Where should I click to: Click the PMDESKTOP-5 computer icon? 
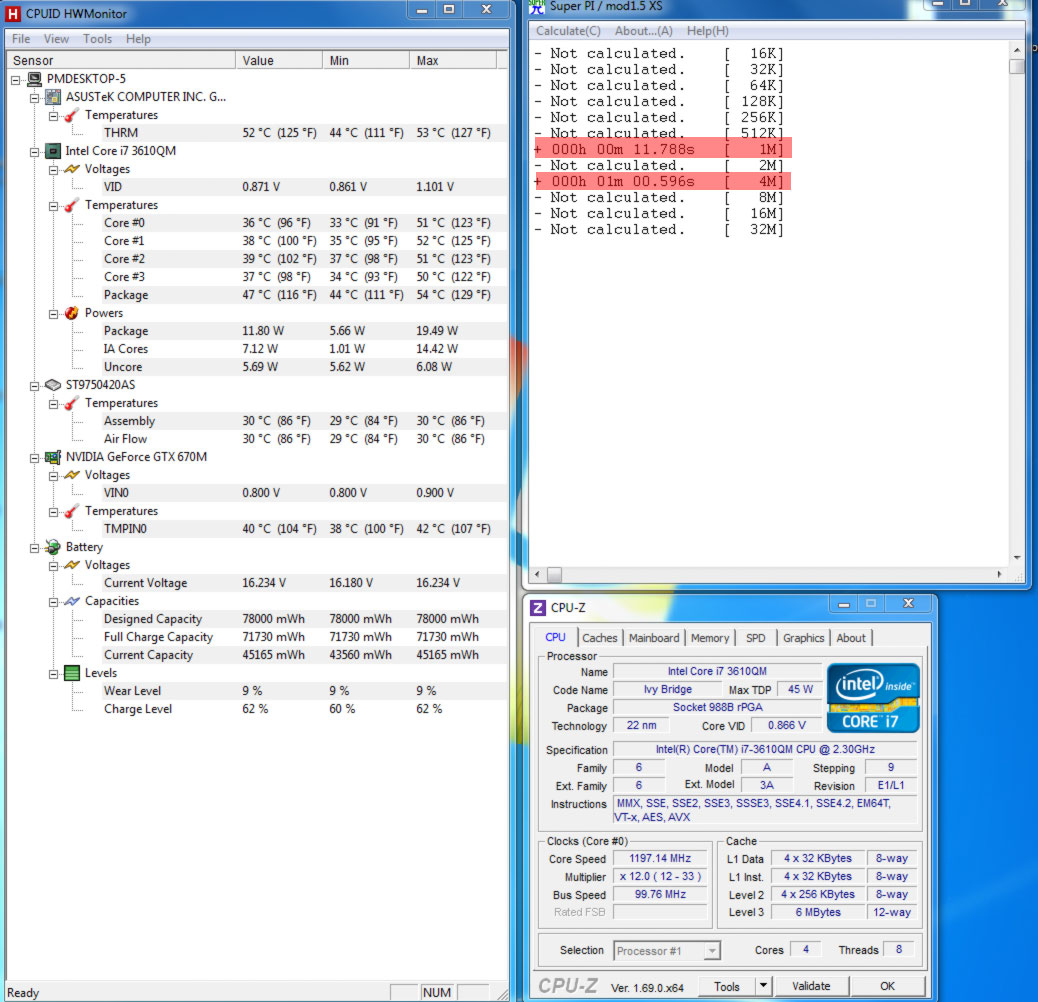(x=34, y=79)
